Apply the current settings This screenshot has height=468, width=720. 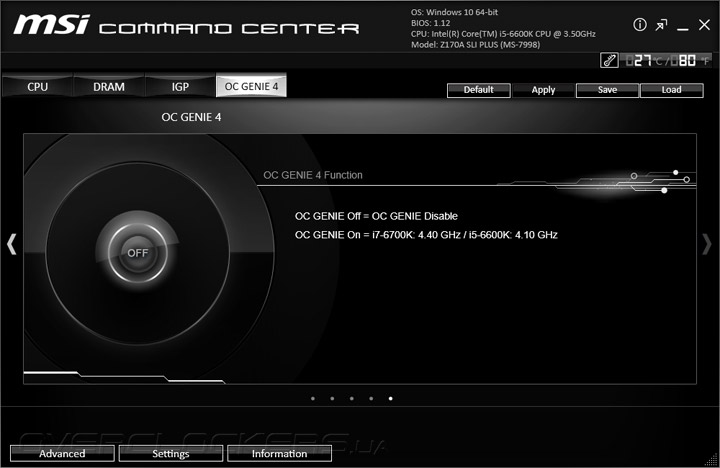click(x=543, y=90)
